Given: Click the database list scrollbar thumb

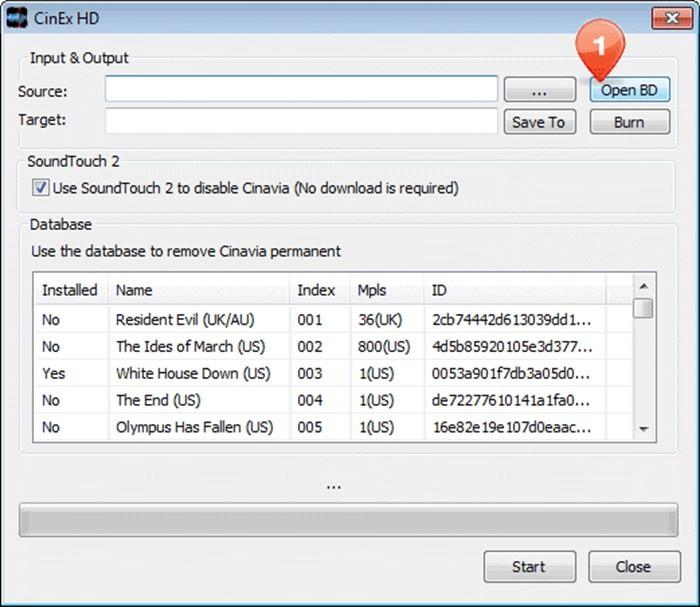Looking at the screenshot, I should point(643,308).
